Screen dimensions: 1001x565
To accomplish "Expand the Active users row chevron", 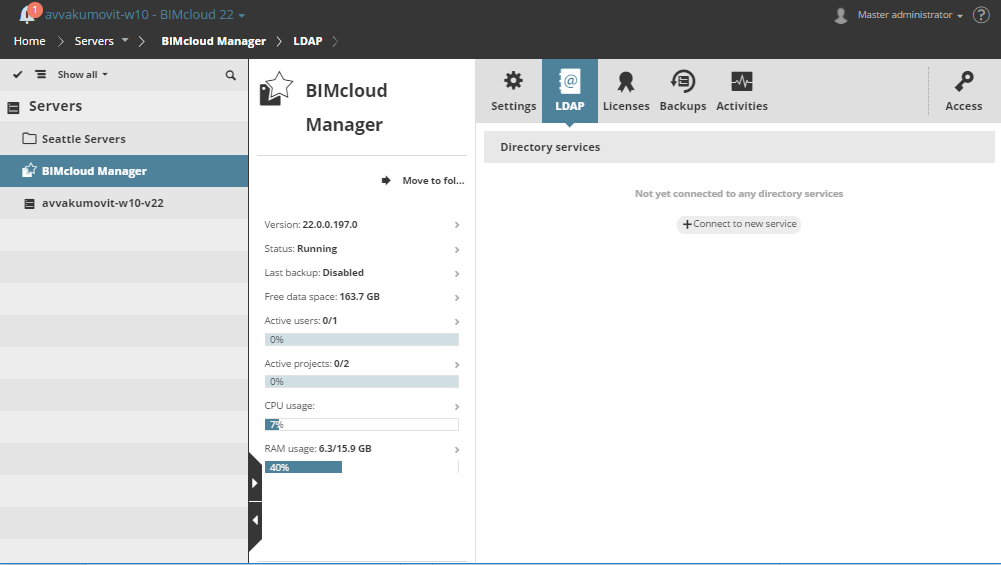I will pos(457,322).
